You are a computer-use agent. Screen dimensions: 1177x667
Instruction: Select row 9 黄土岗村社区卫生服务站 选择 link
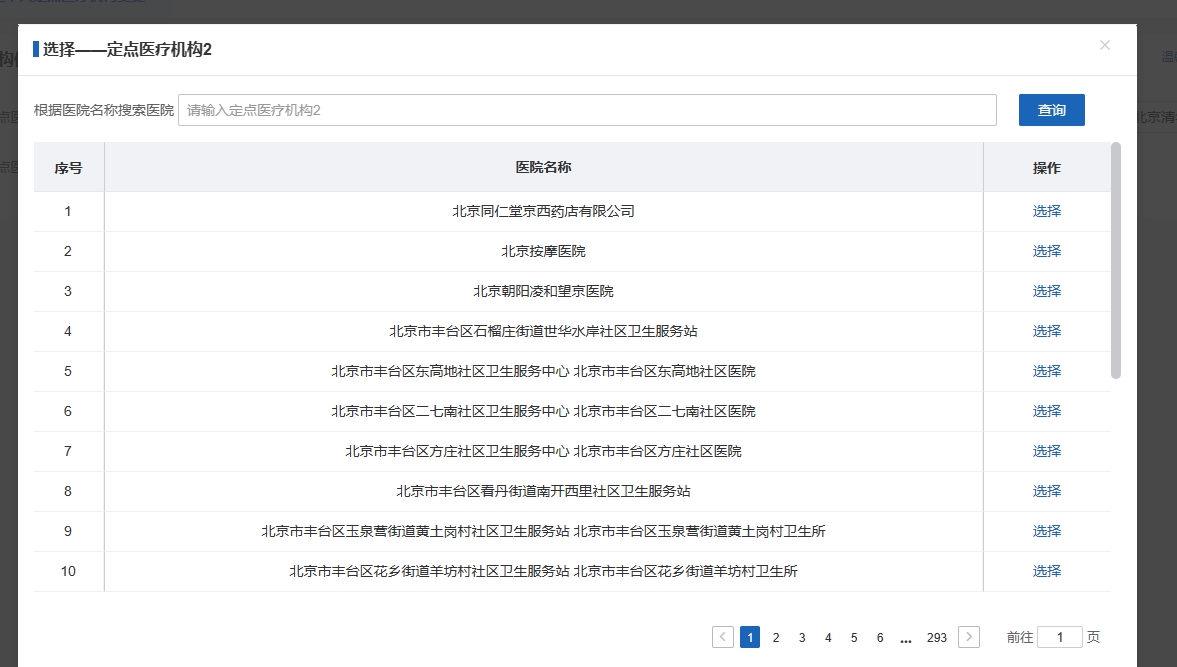[x=1046, y=531]
